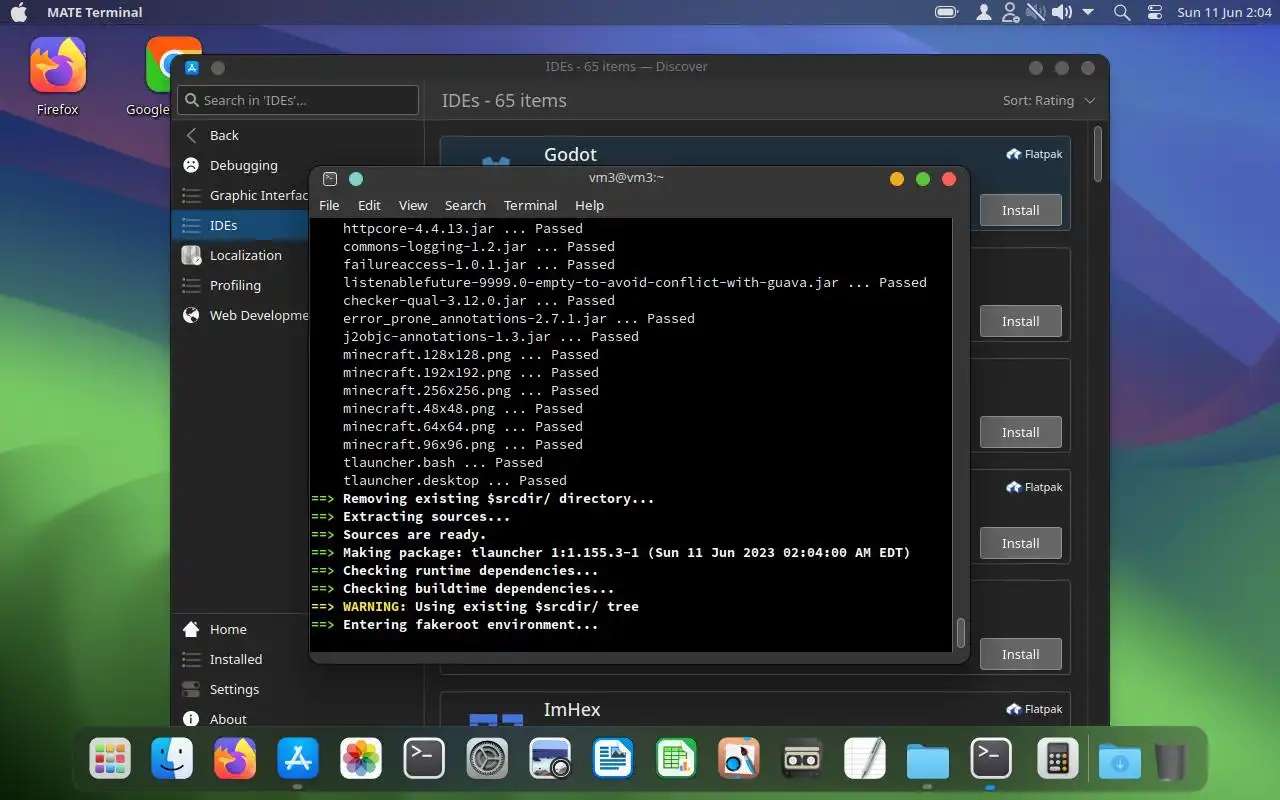The image size is (1280, 800).
Task: Open the Terminal menu in the terminal menu bar
Action: tap(530, 205)
